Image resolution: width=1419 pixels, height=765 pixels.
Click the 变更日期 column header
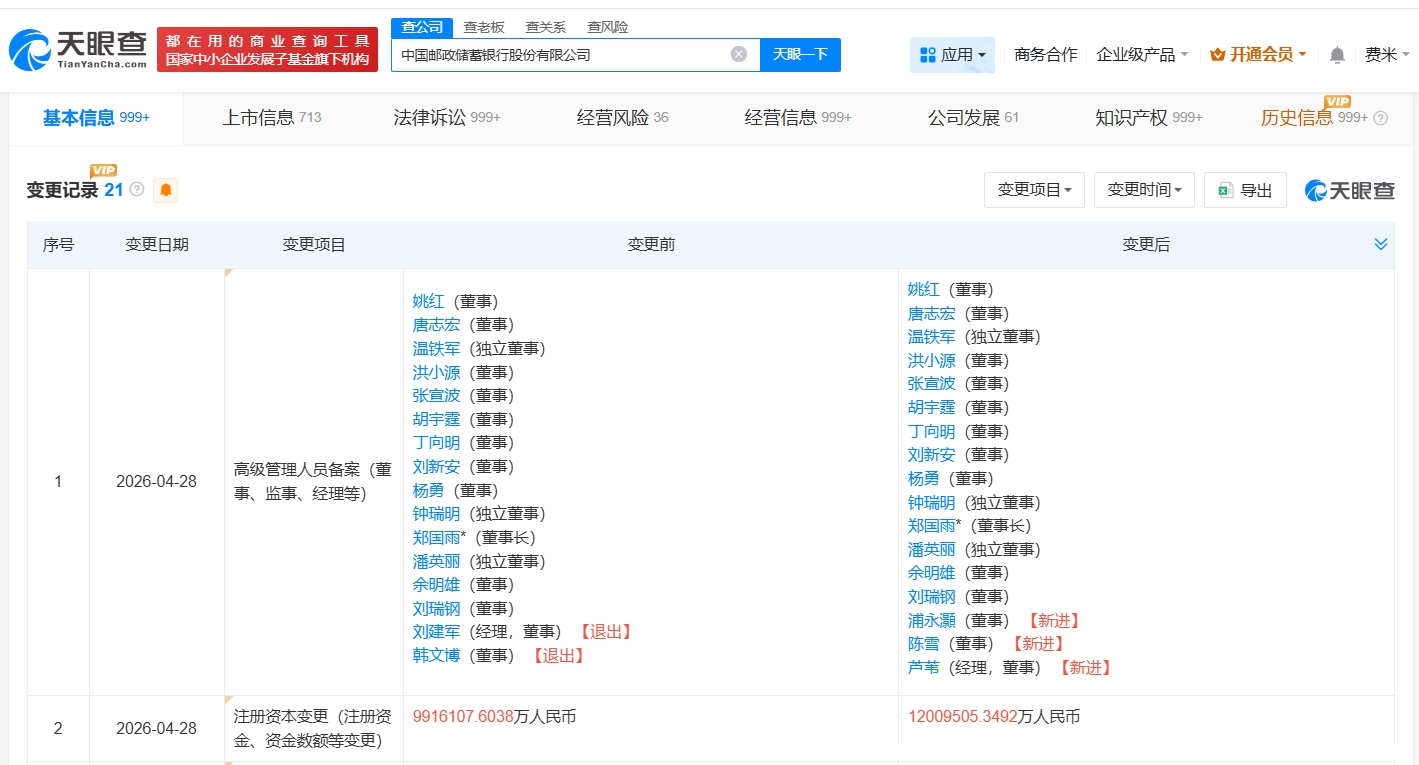157,245
